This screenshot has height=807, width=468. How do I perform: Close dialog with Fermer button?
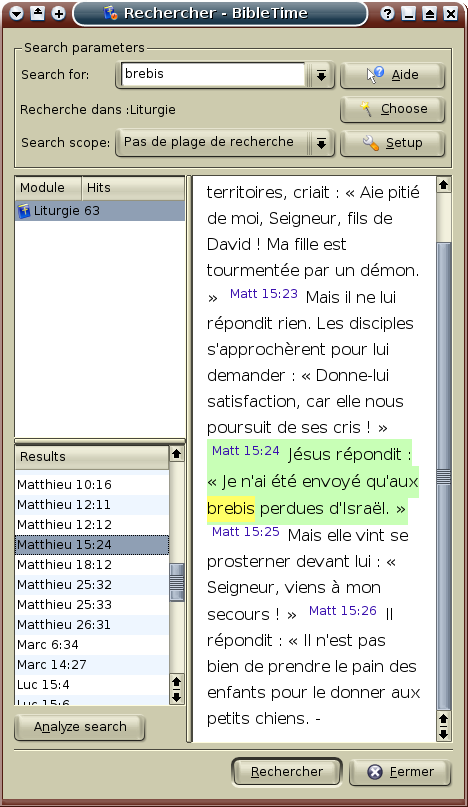tap(400, 772)
